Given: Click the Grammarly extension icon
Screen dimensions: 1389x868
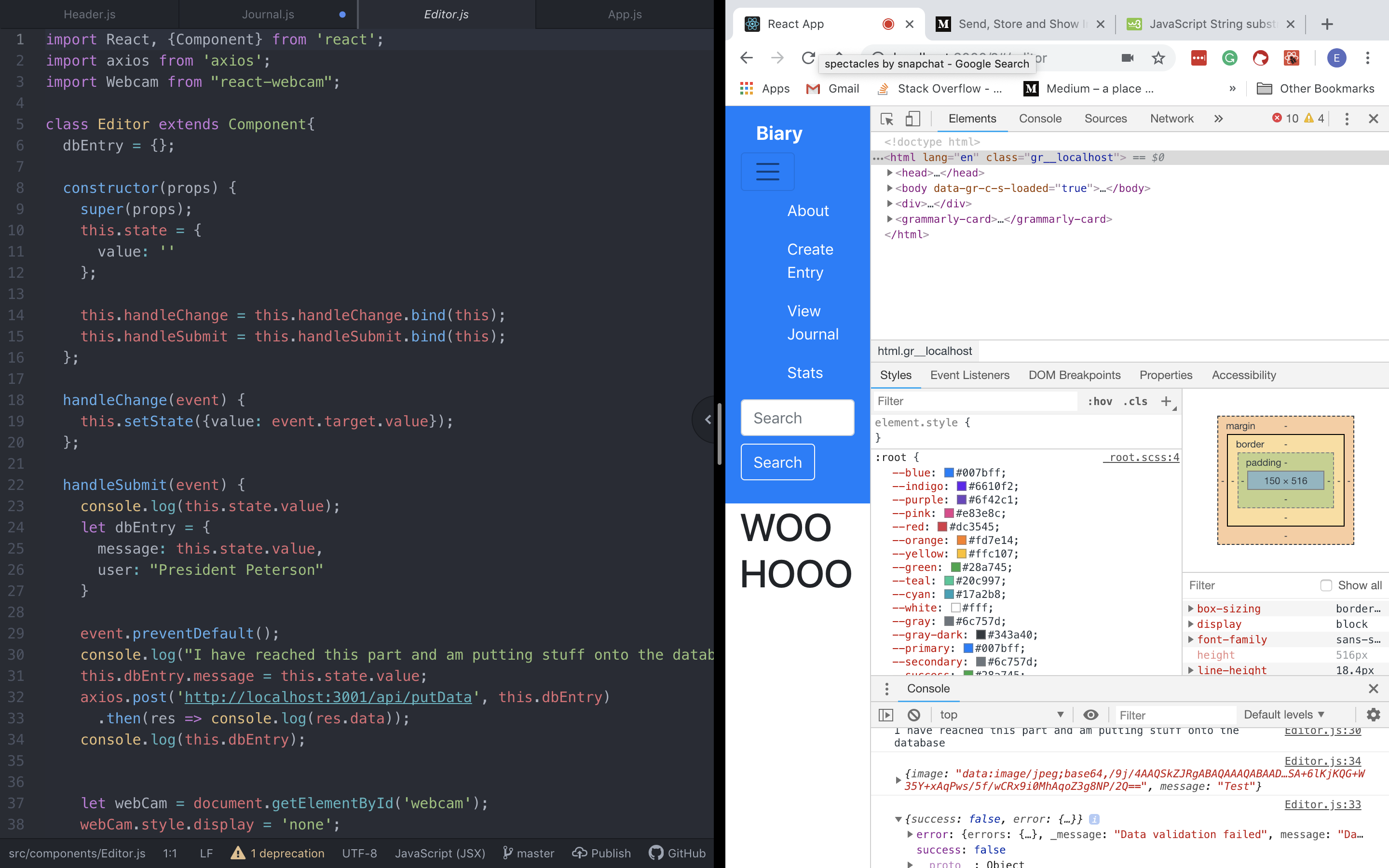Looking at the screenshot, I should click(x=1229, y=58).
